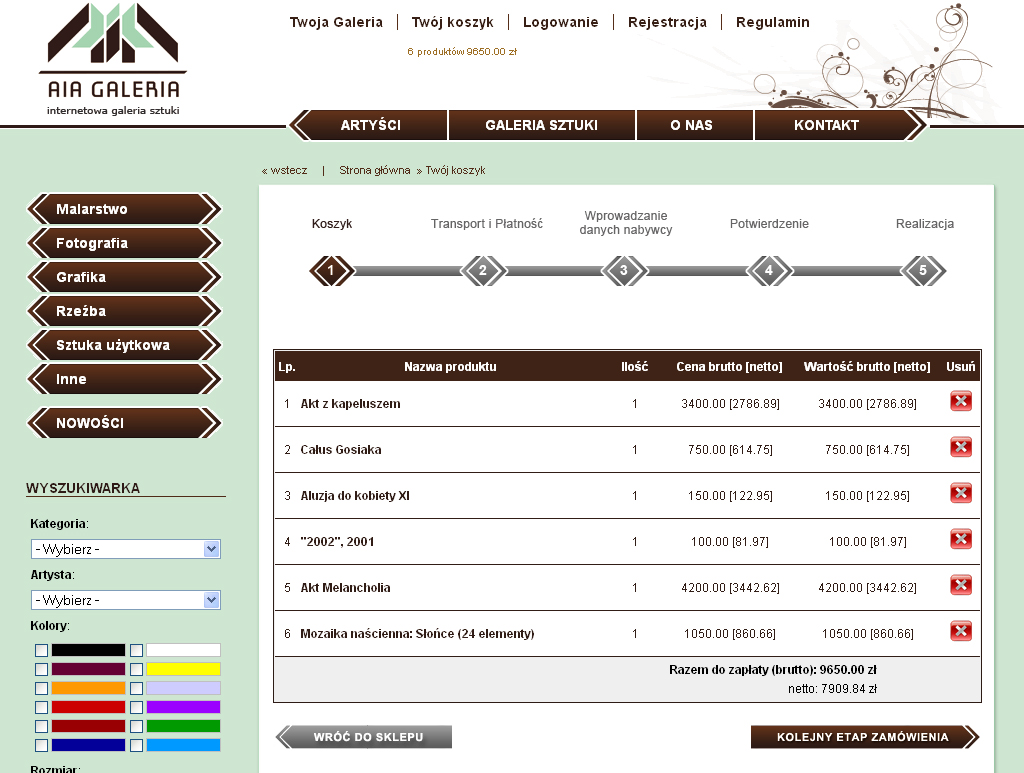Expand the Artysta selection list

click(x=125, y=600)
